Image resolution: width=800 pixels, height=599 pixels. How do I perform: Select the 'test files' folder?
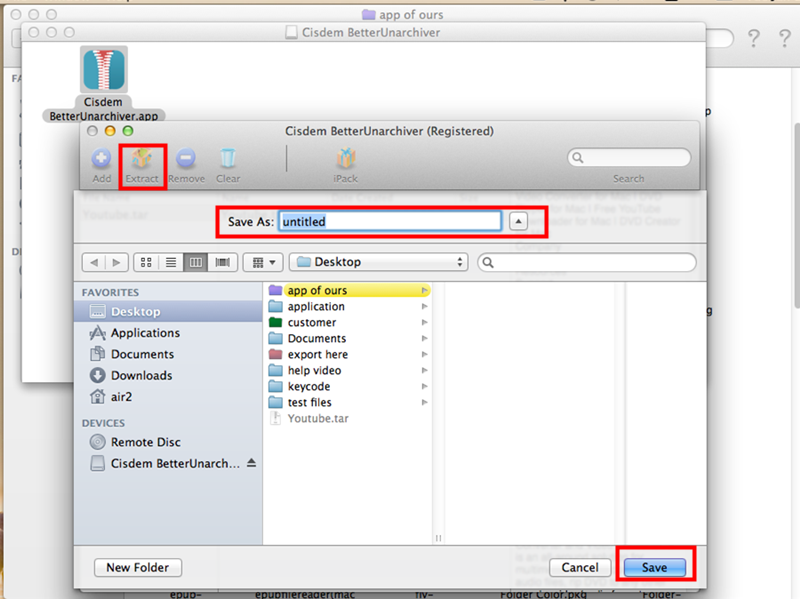pyautogui.click(x=349, y=403)
